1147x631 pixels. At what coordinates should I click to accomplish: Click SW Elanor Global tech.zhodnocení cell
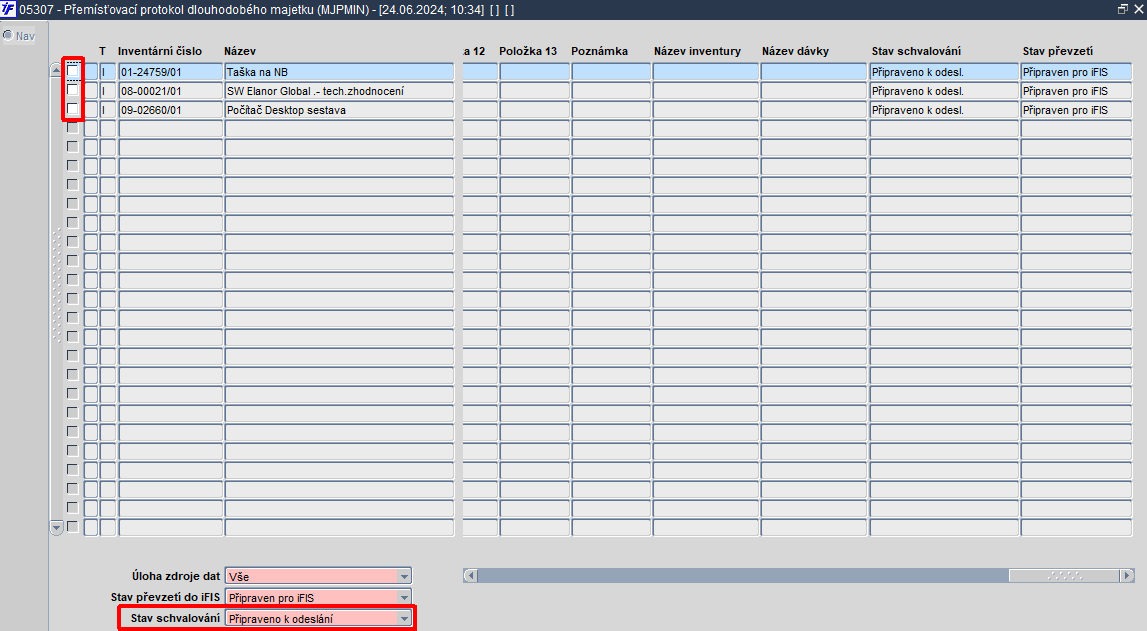click(x=339, y=91)
